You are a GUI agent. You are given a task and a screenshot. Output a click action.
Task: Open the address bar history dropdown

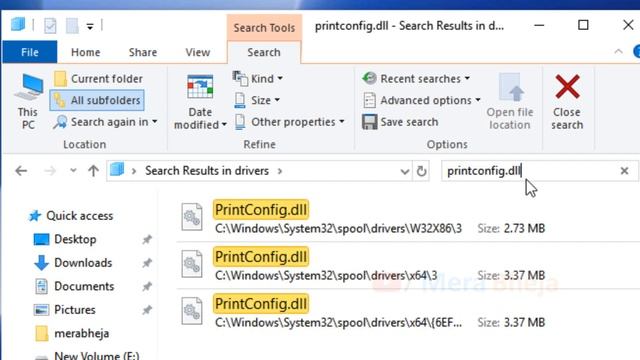click(404, 171)
